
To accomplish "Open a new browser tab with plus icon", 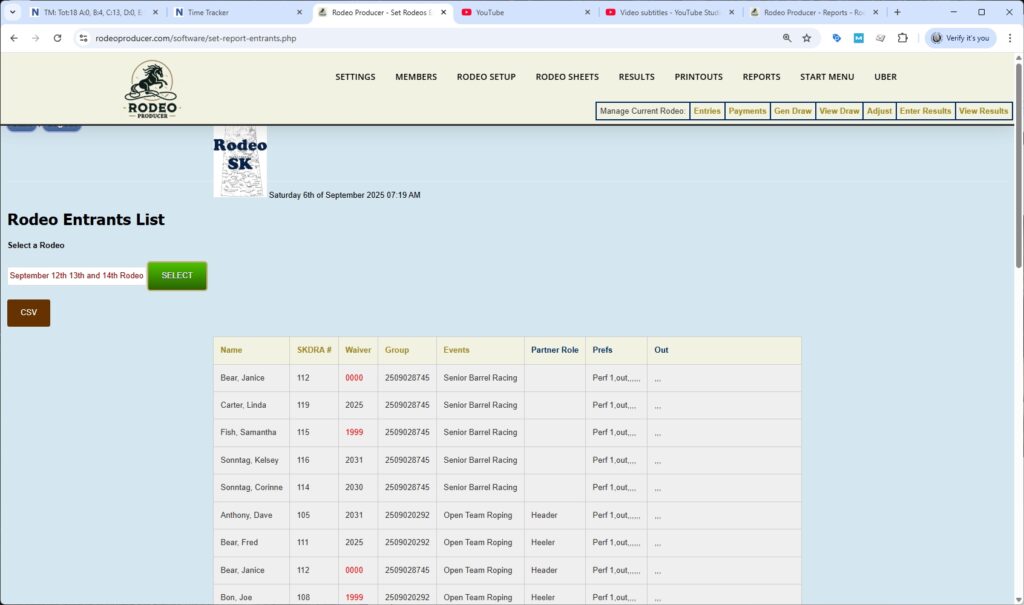I will click(x=897, y=12).
